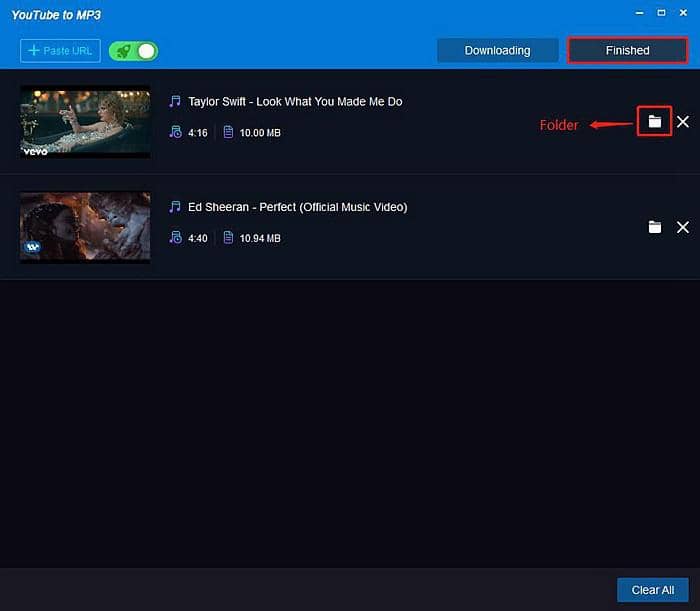
Task: Click the Clear All button
Action: tap(653, 590)
